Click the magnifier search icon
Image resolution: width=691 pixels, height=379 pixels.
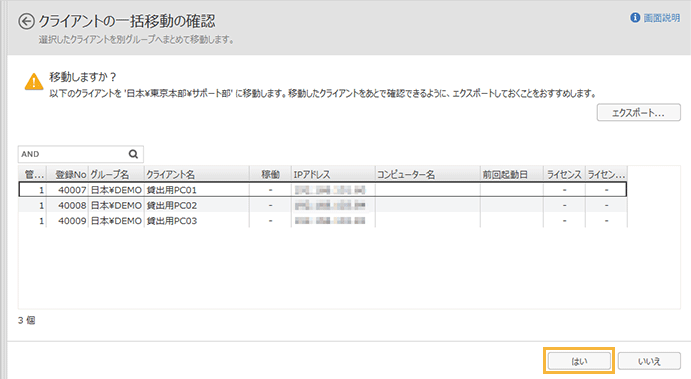134,154
